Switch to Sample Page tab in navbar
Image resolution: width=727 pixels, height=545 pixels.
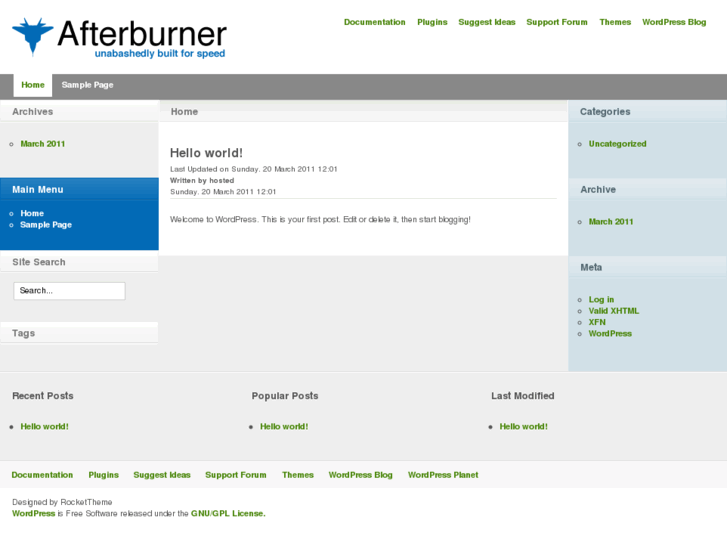tap(87, 85)
